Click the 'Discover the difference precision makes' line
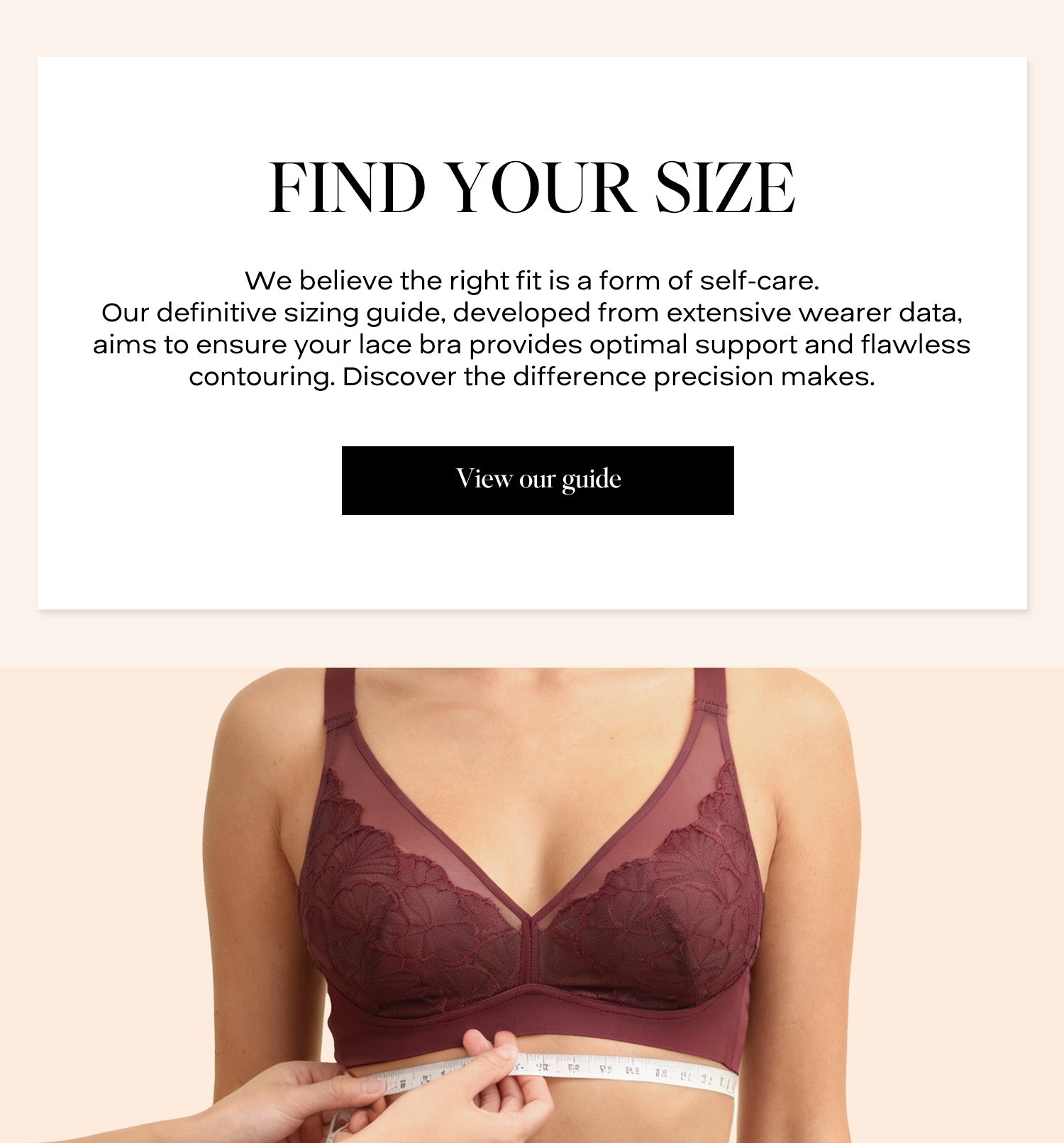The image size is (1064, 1143). tap(532, 377)
